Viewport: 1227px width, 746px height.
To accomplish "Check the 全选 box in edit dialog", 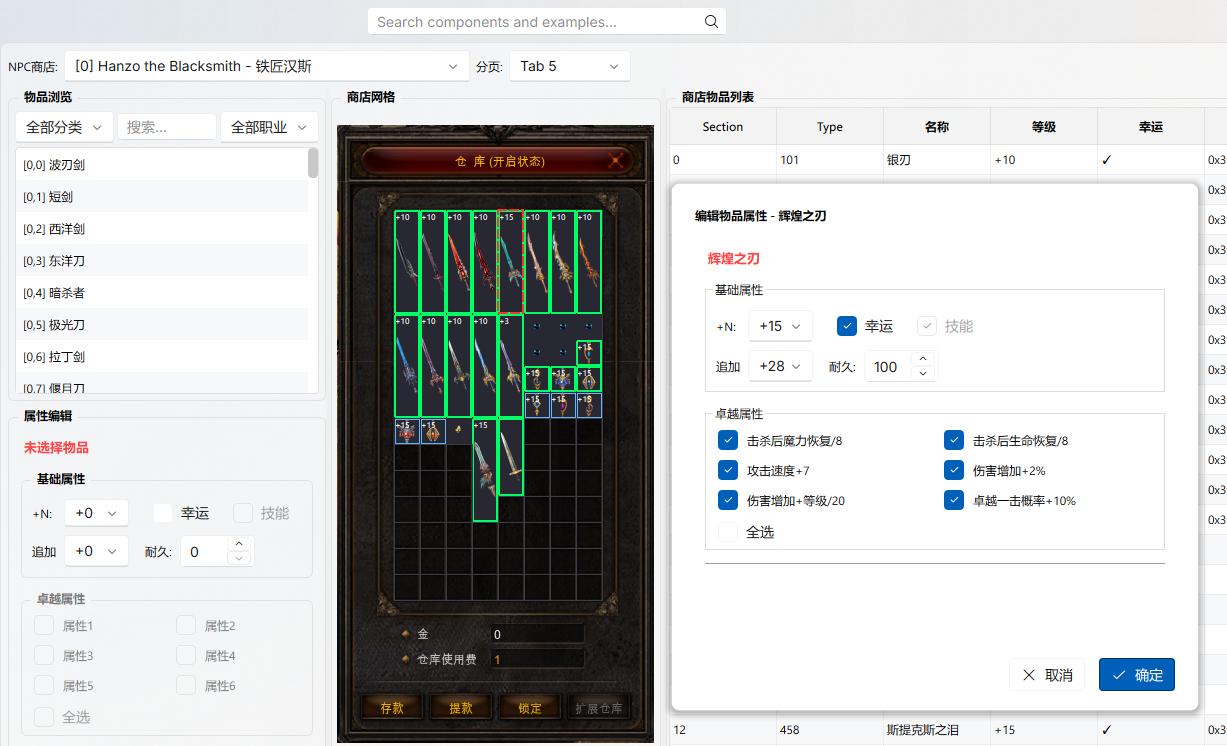I will point(727,532).
